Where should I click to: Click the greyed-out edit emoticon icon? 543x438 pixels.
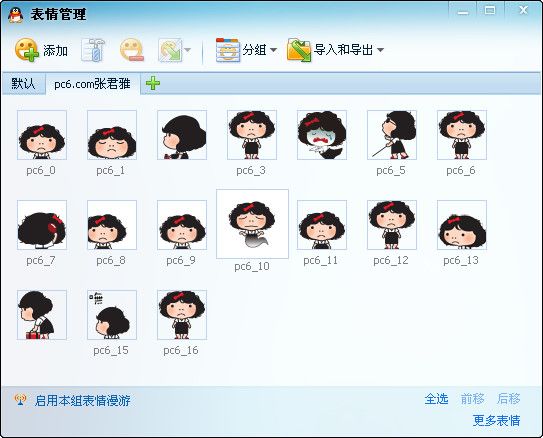[x=93, y=50]
